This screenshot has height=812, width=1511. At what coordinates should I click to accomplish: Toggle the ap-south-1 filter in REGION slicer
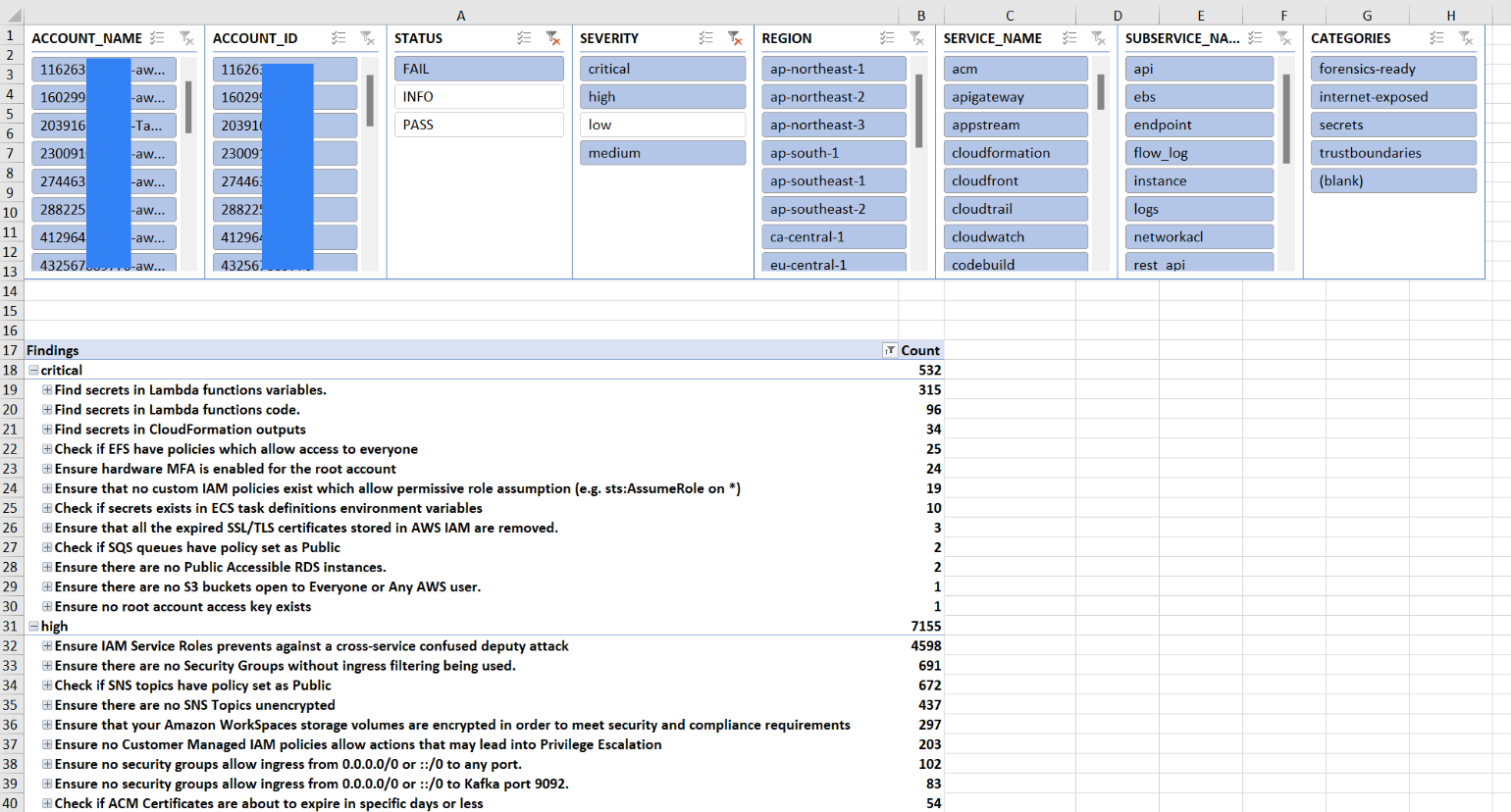[833, 152]
